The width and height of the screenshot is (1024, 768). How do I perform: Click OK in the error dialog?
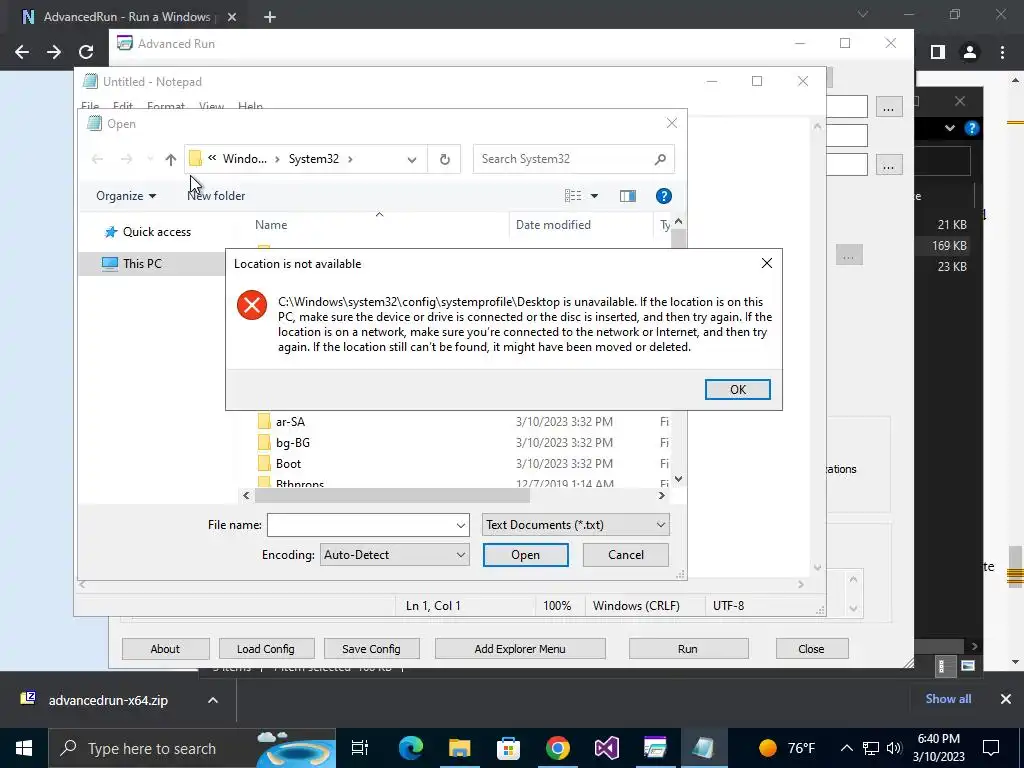pyautogui.click(x=737, y=389)
